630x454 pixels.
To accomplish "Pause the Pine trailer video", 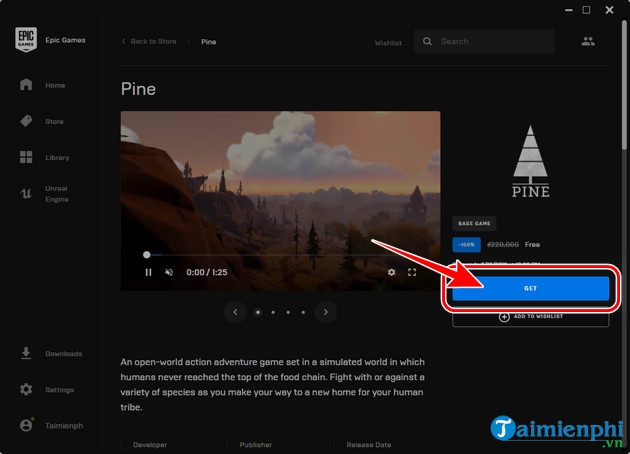I will [x=148, y=272].
